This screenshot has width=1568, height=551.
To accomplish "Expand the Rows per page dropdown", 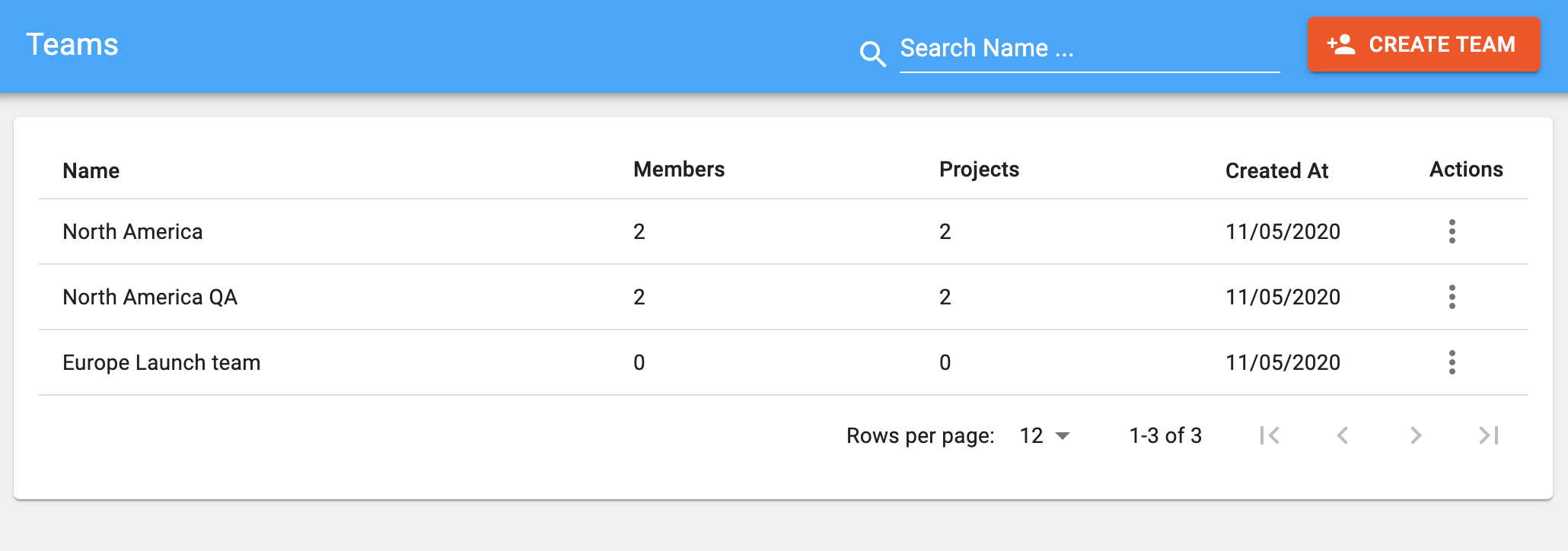I will (1045, 435).
